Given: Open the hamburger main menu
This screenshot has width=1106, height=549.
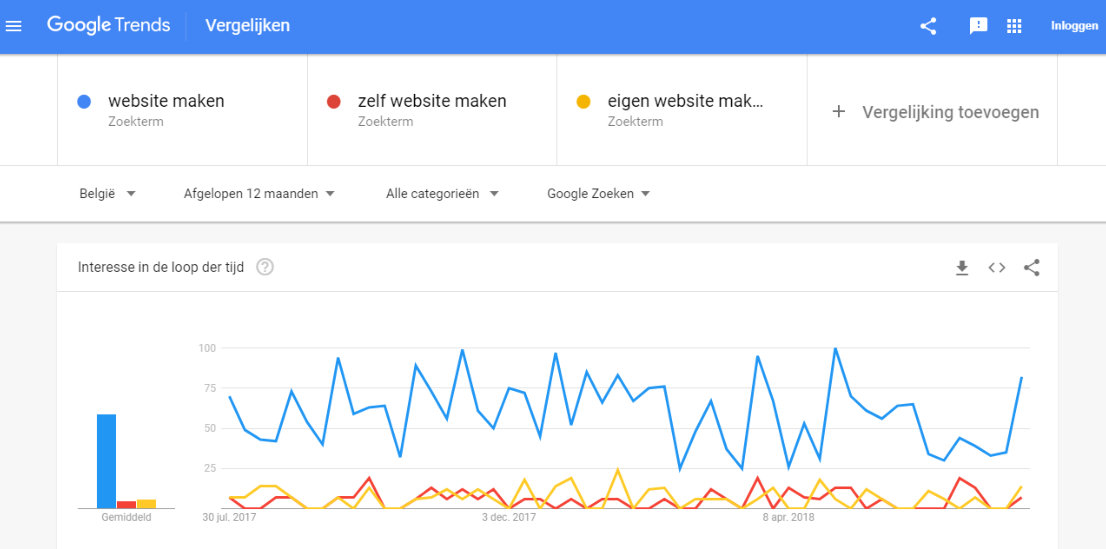Looking at the screenshot, I should click(x=14, y=26).
